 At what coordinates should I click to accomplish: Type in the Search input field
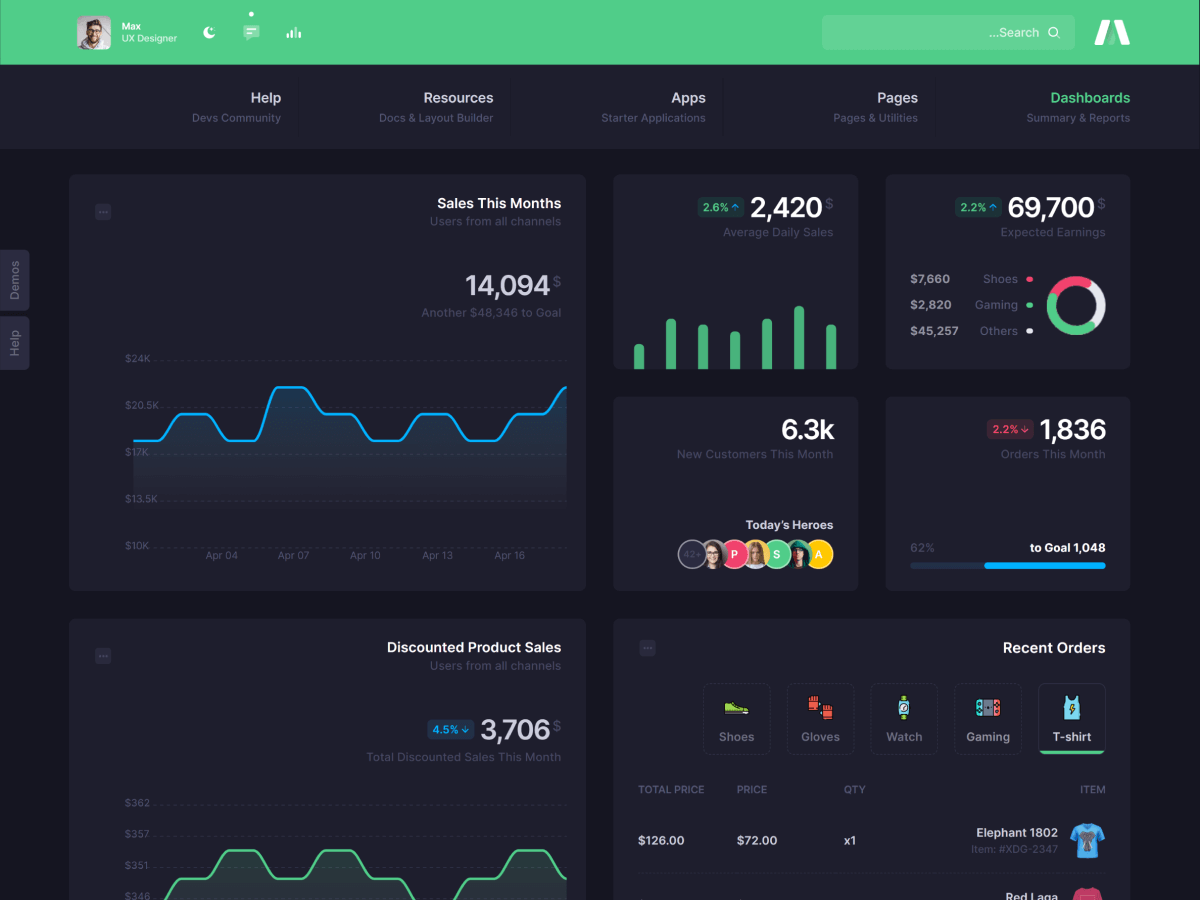click(930, 33)
